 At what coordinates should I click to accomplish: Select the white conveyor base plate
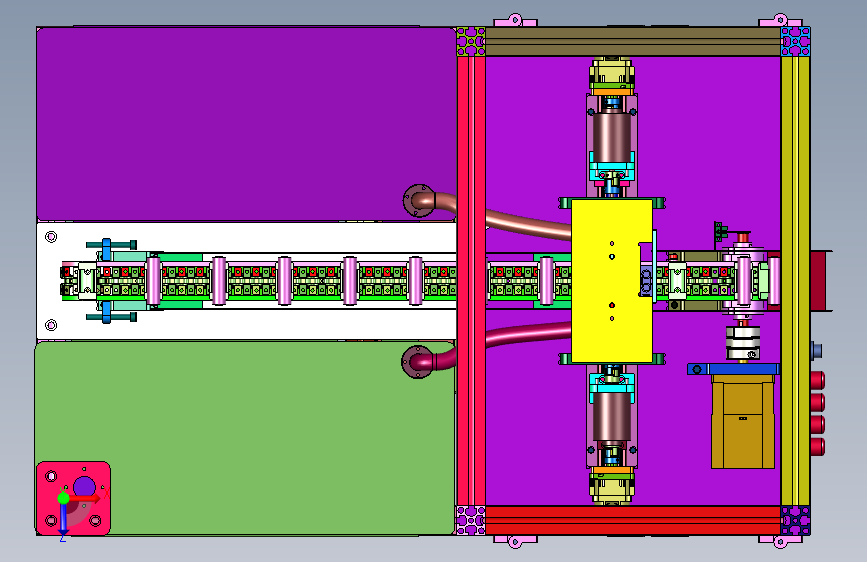pyautogui.click(x=246, y=280)
